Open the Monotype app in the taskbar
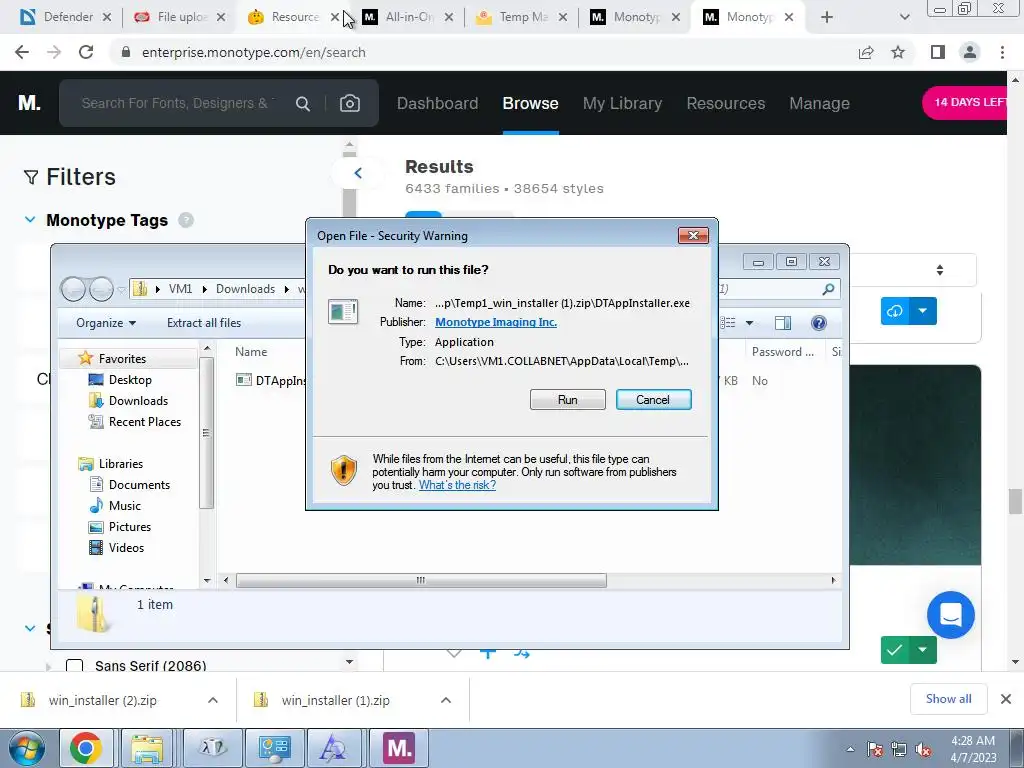This screenshot has width=1024, height=768. pyautogui.click(x=399, y=748)
